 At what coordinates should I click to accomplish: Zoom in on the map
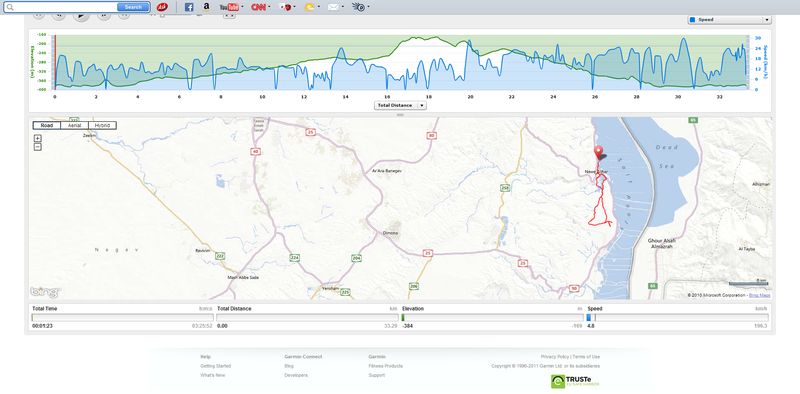point(38,138)
